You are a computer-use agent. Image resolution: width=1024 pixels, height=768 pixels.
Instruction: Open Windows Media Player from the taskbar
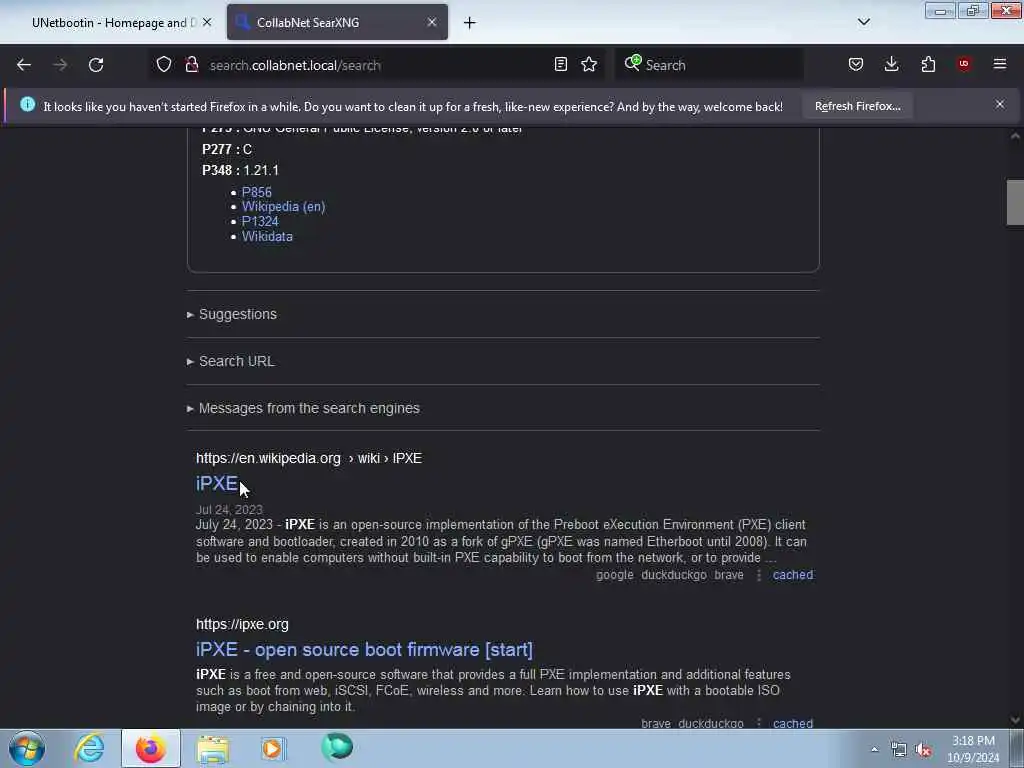coord(273,748)
